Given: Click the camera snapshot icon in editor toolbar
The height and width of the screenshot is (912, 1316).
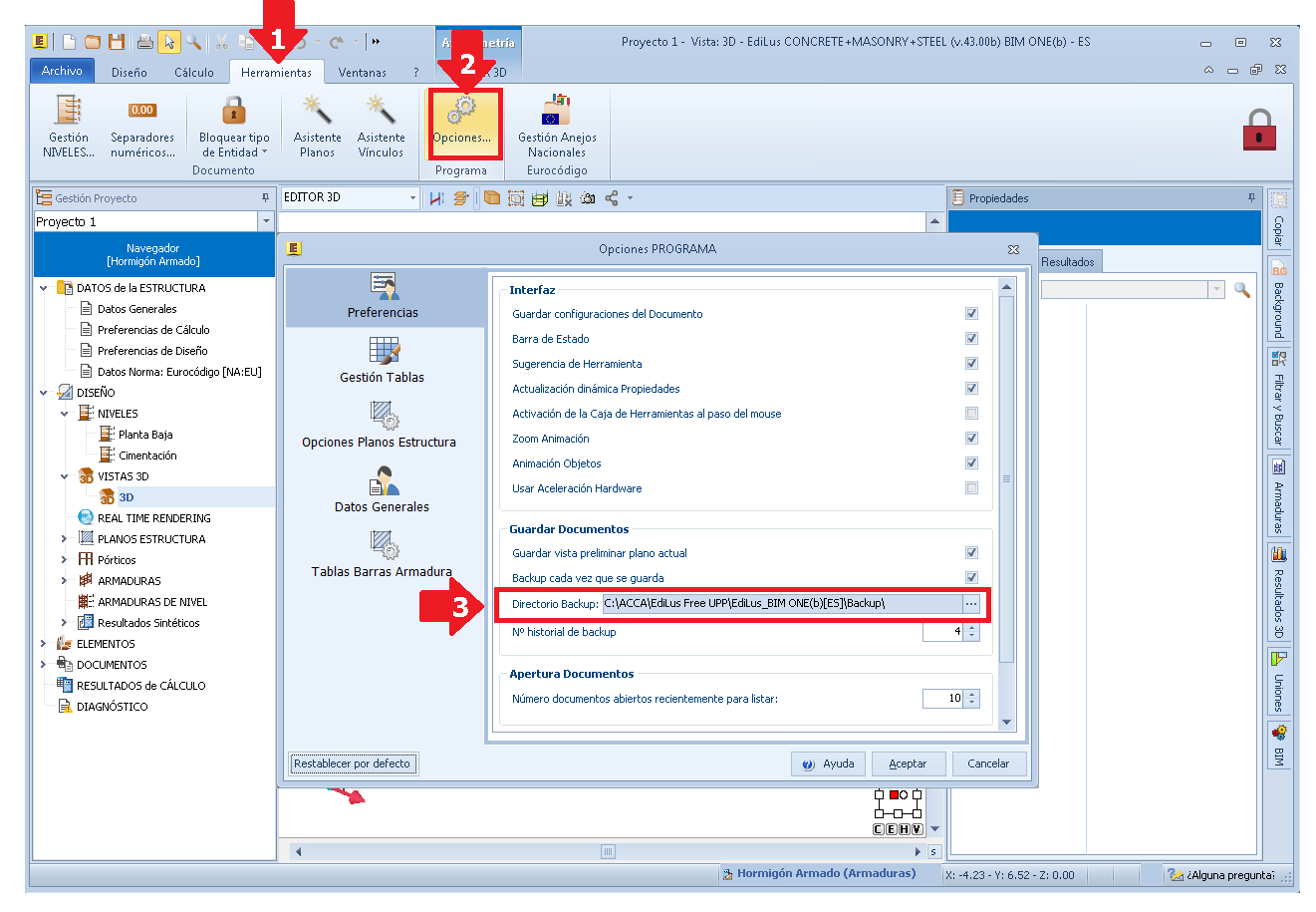Looking at the screenshot, I should 588,198.
